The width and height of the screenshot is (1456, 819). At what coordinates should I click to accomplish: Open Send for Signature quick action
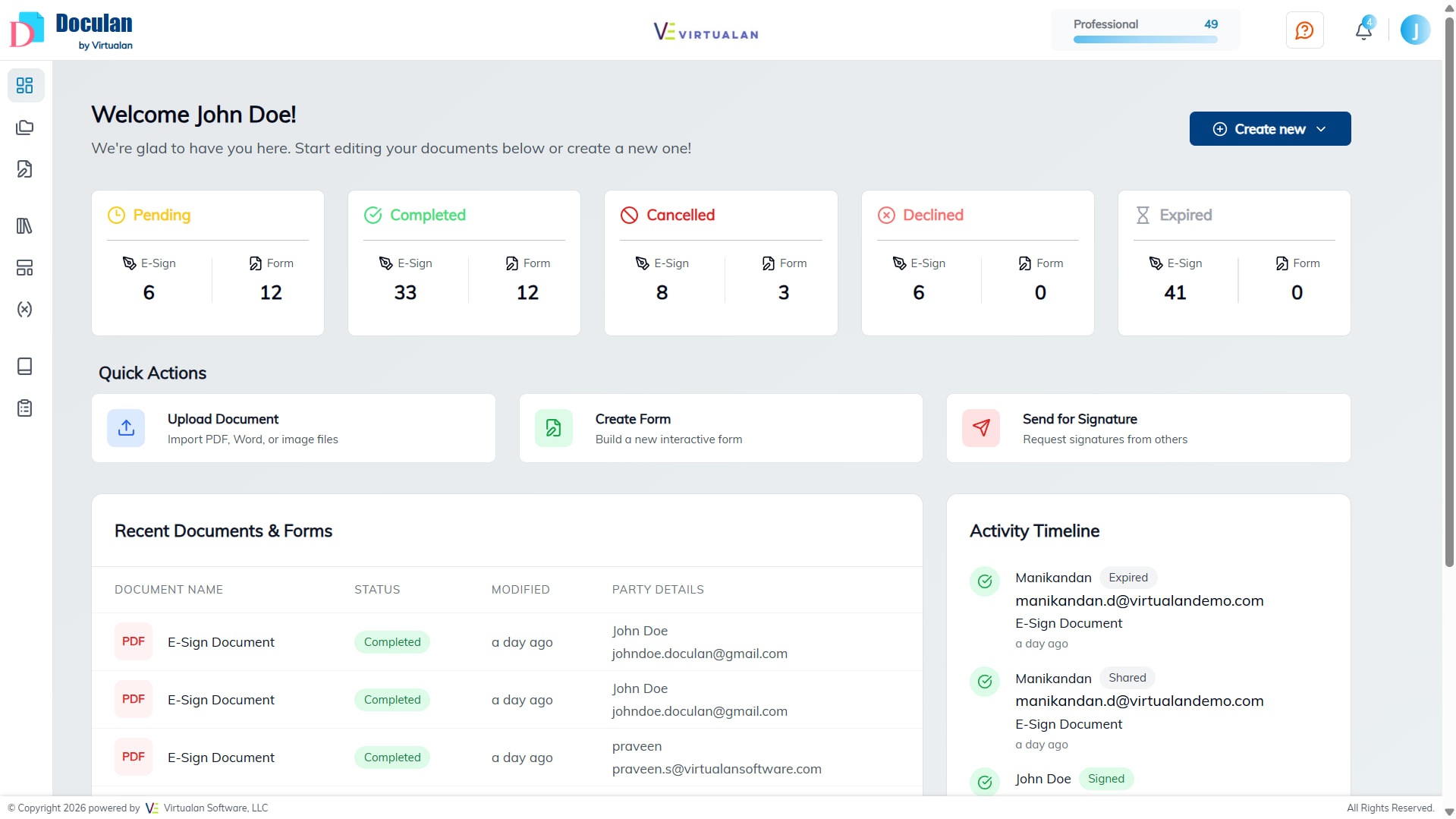pyautogui.click(x=1149, y=428)
